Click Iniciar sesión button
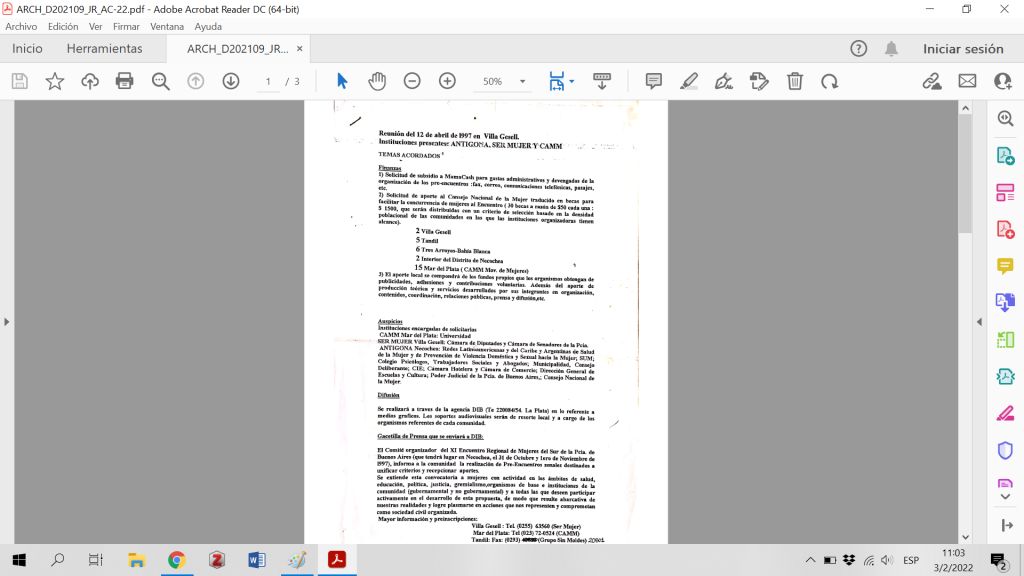Viewport: 1024px width, 576px height. coord(962,48)
